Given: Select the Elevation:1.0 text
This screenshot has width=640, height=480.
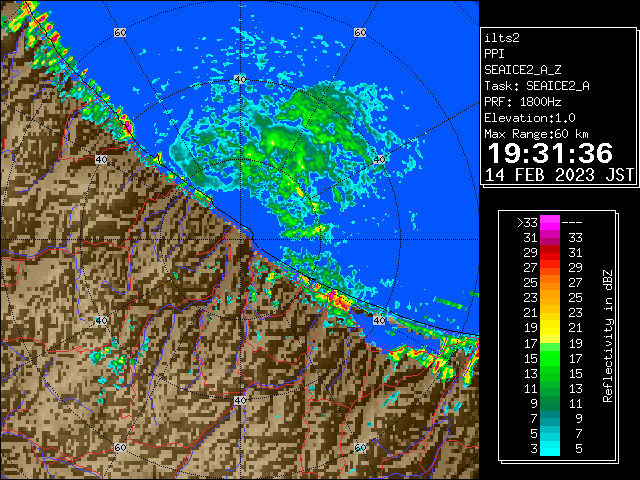Looking at the screenshot, I should pyautogui.click(x=530, y=118).
